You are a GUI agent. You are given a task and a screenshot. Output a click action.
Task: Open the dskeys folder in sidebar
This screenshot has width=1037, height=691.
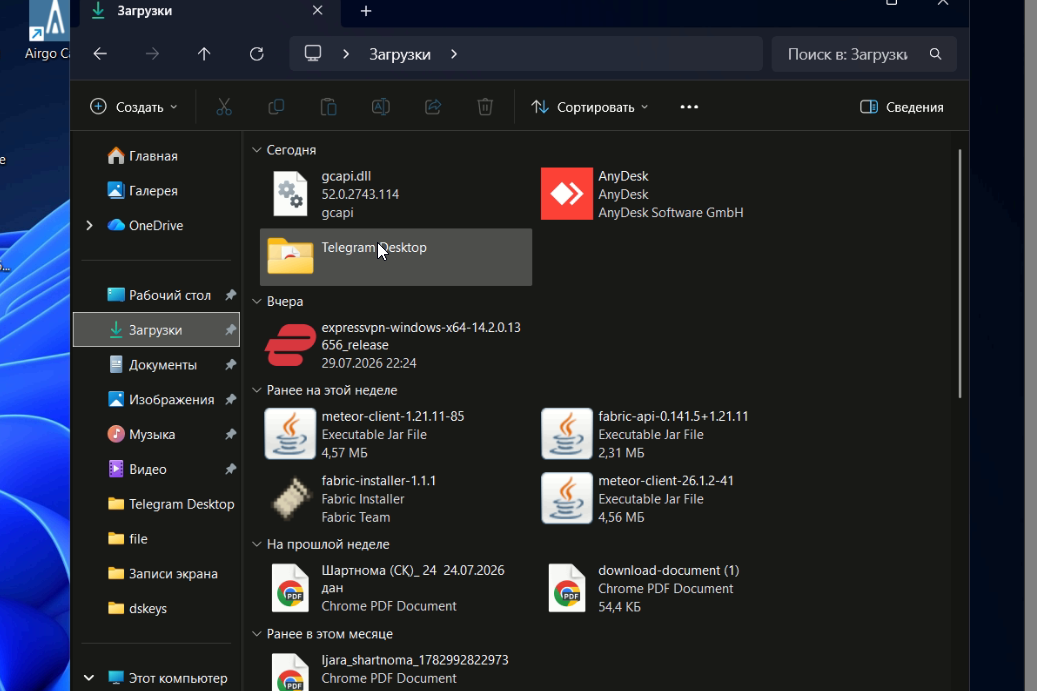coord(156,608)
